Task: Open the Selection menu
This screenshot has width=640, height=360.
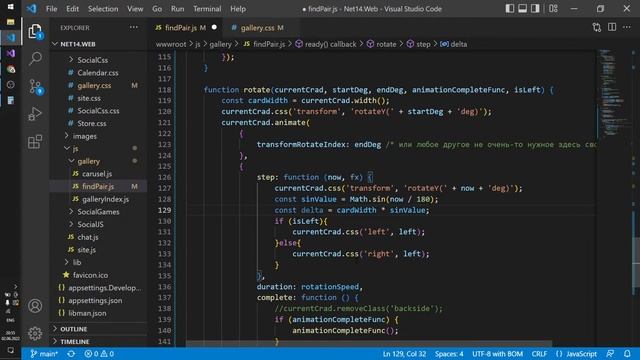Action: [x=103, y=9]
